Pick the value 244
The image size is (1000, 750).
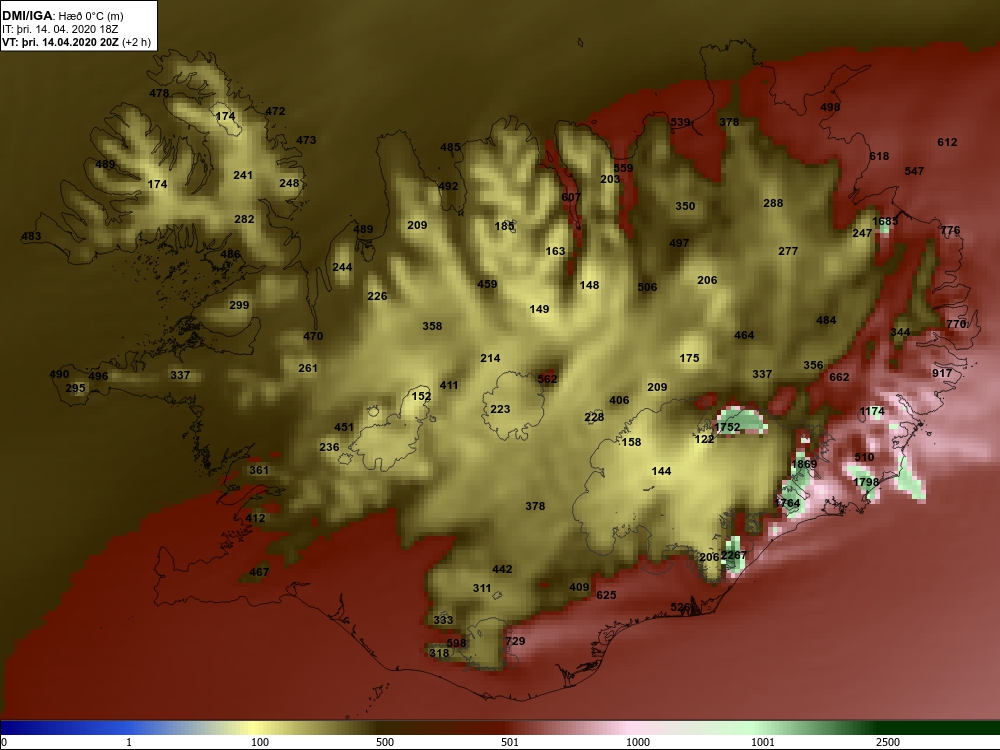342,267
